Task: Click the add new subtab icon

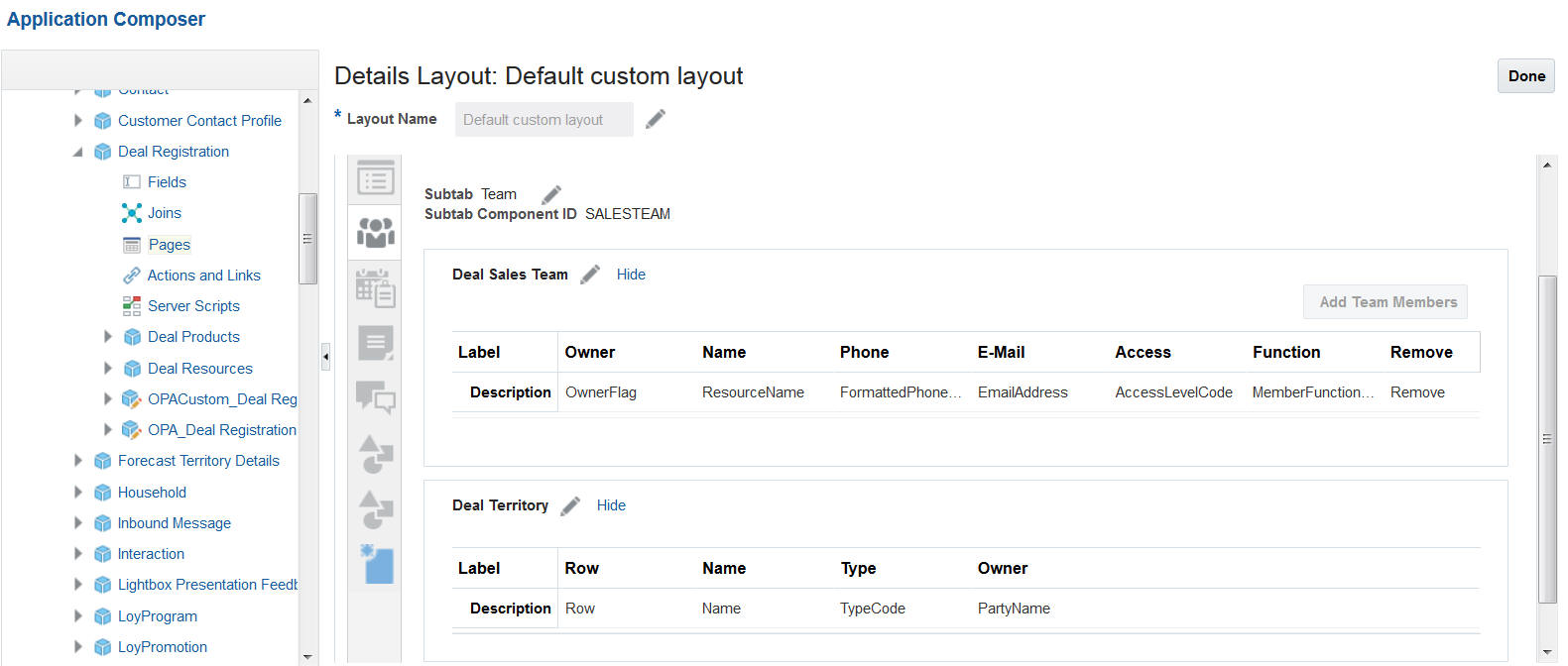Action: [x=377, y=565]
